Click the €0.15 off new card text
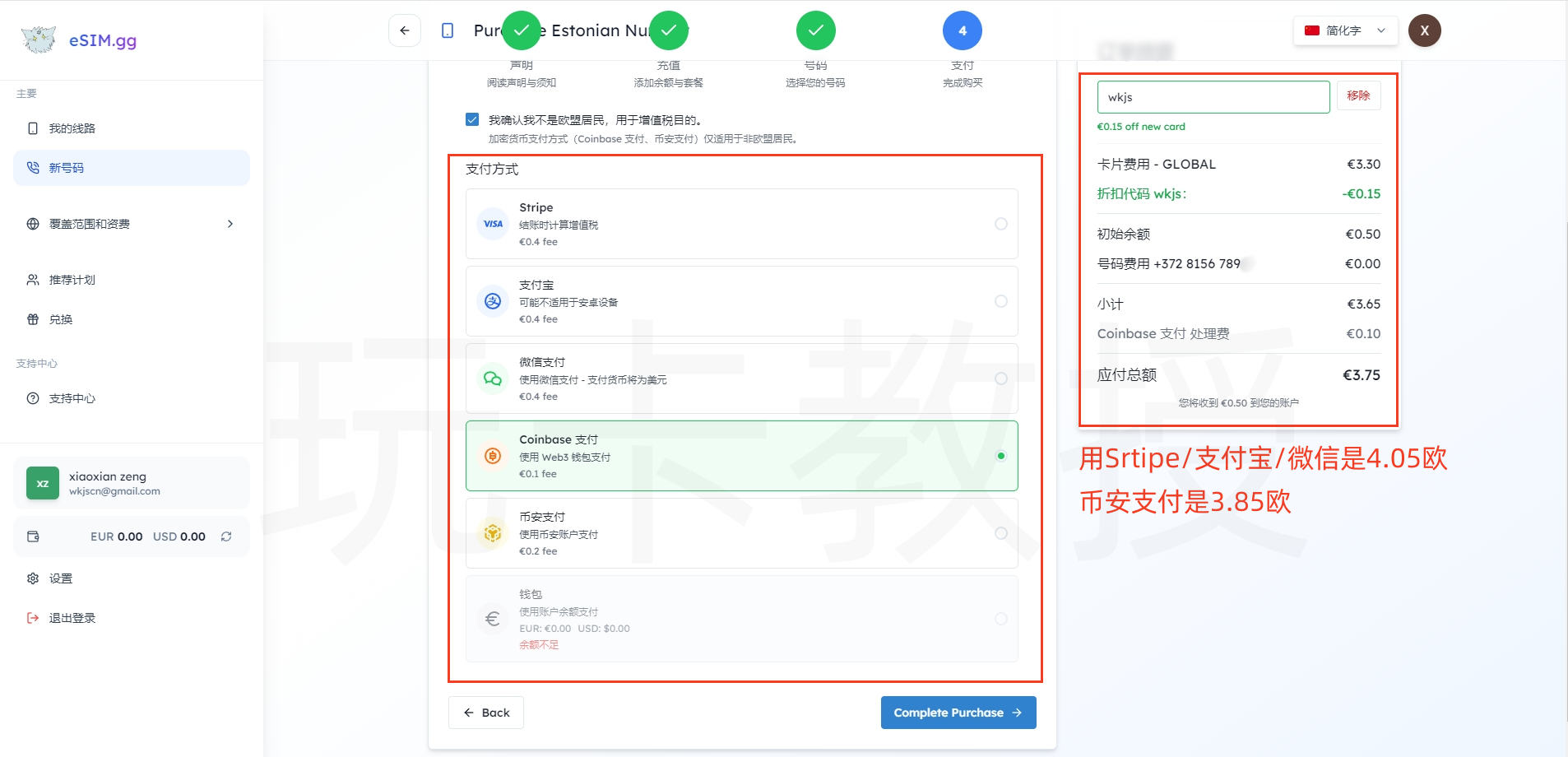1568x757 pixels. pyautogui.click(x=1141, y=127)
